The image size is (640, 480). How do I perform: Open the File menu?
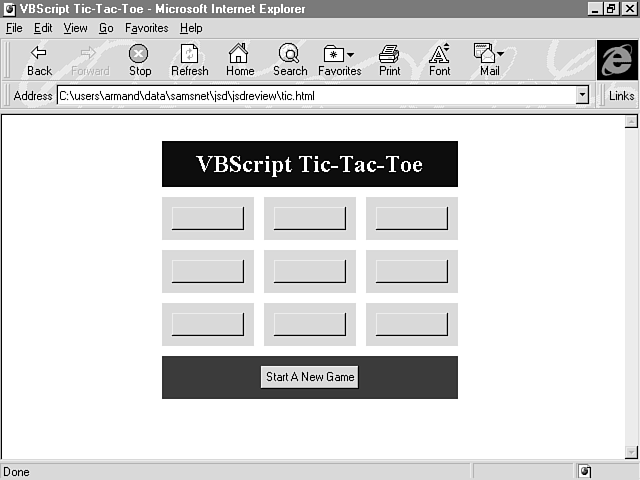pyautogui.click(x=14, y=28)
